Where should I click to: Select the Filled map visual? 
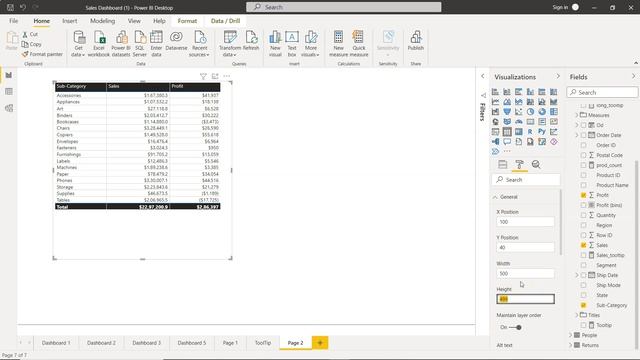point(507,122)
